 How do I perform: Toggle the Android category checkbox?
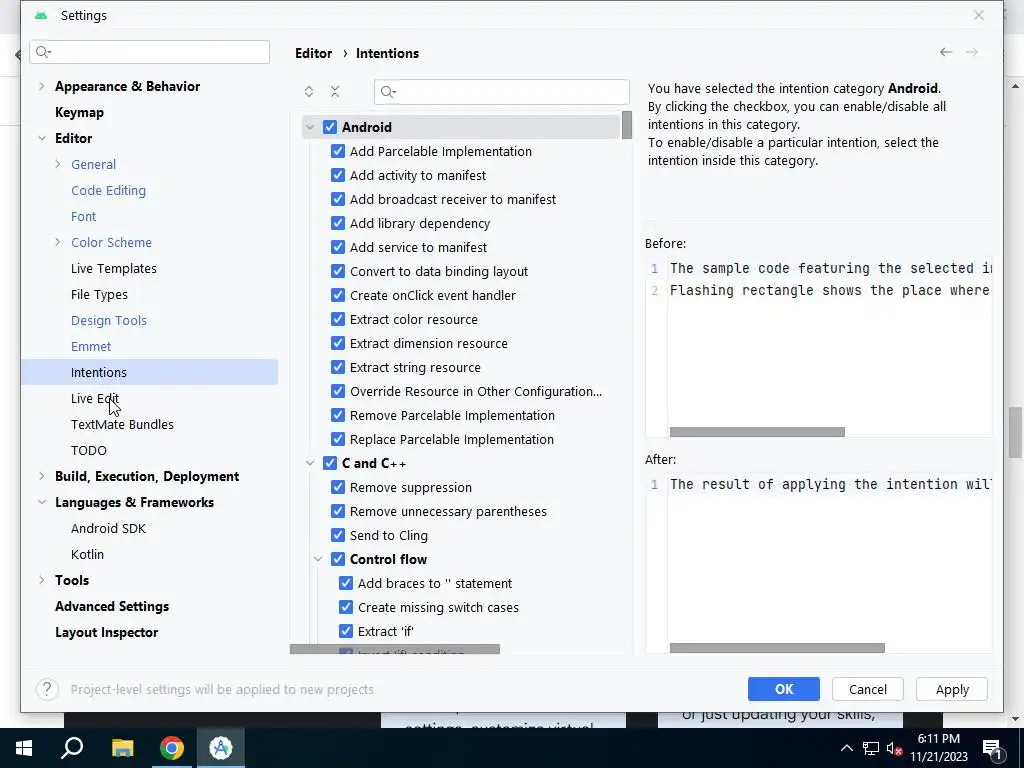pos(330,127)
